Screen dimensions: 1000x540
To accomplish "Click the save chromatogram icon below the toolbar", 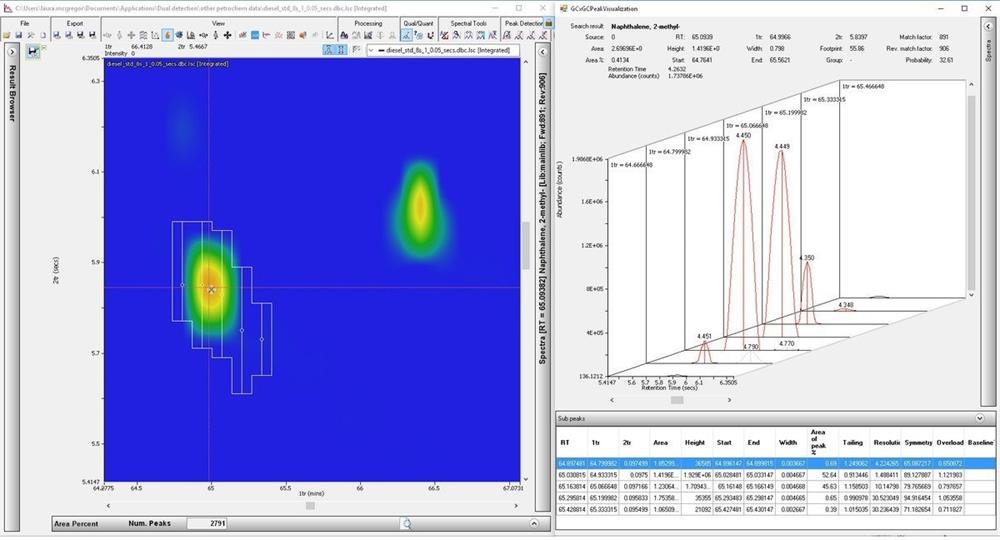I will pyautogui.click(x=34, y=50).
